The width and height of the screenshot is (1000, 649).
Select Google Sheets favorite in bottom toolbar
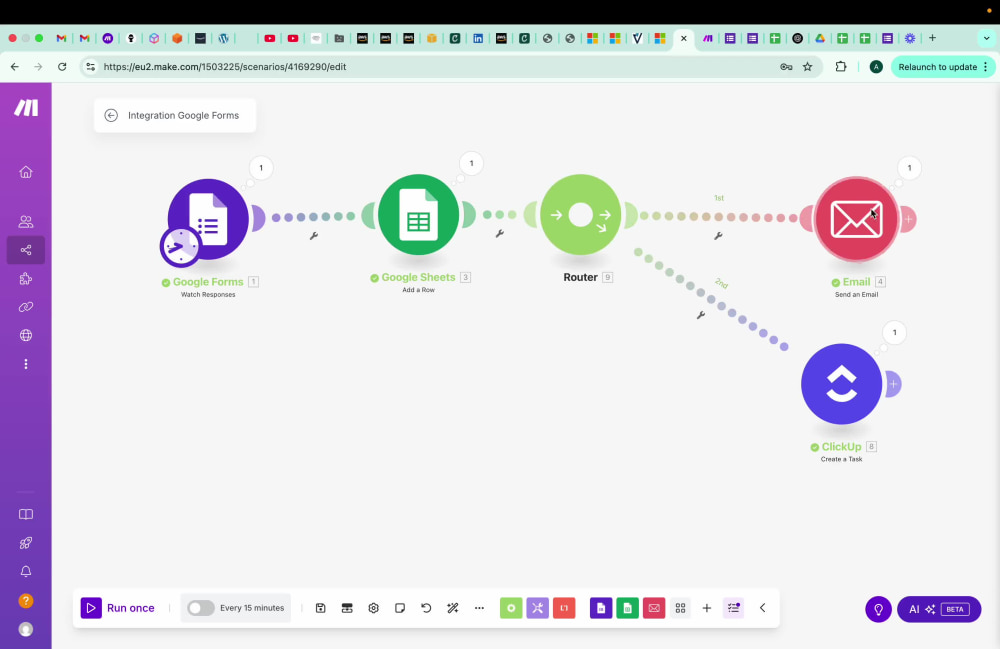click(628, 608)
